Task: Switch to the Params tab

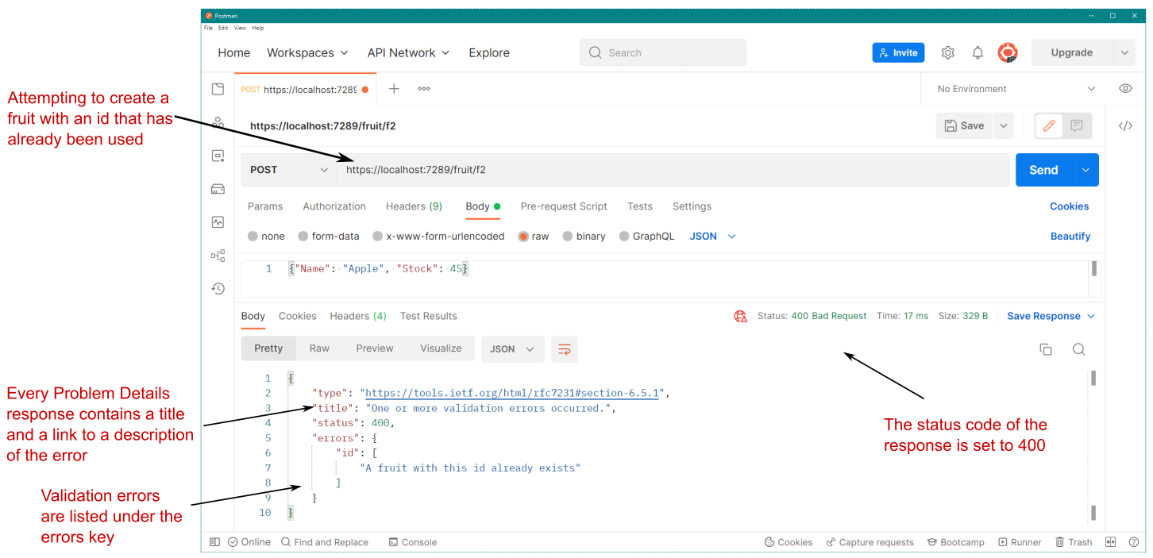Action: 265,207
